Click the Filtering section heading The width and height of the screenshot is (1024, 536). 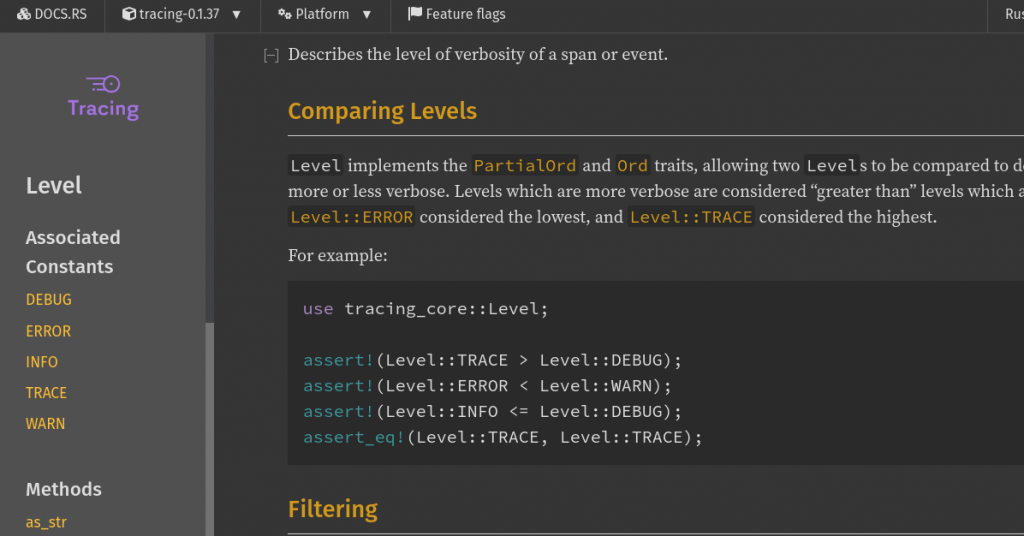point(333,509)
